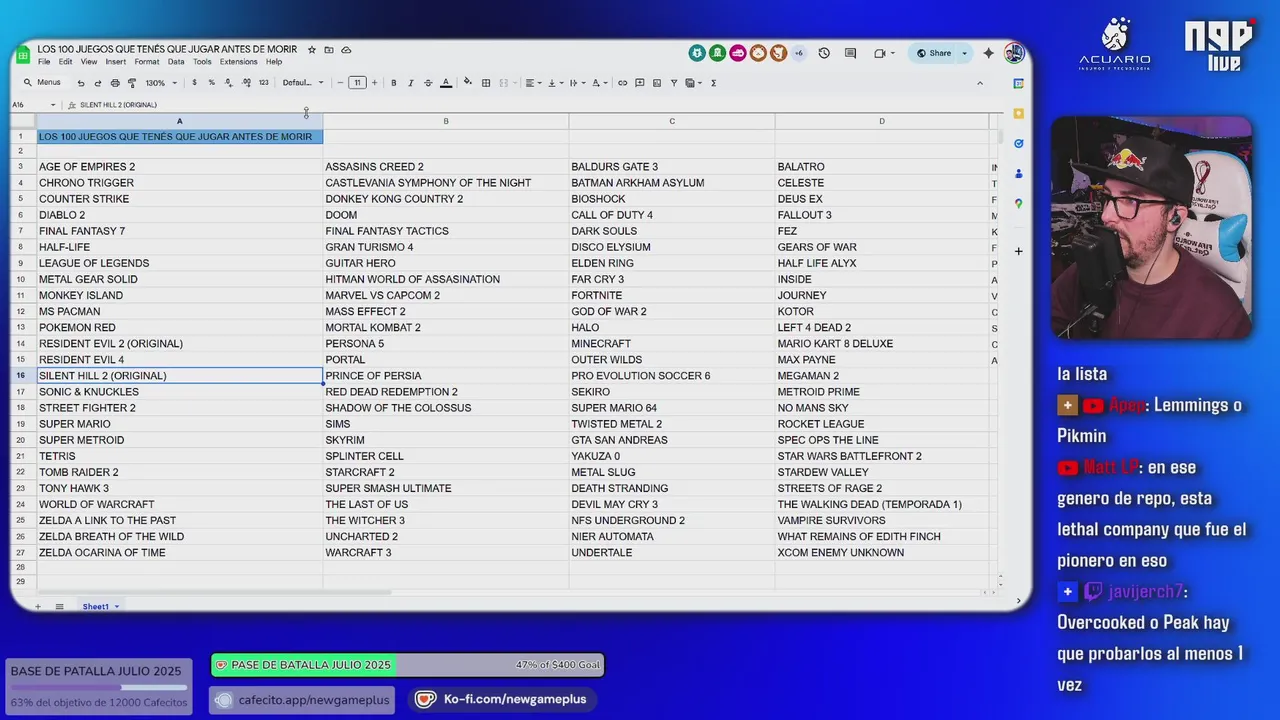Viewport: 1280px width, 720px height.
Task: Open the File menu
Action: tap(44, 62)
